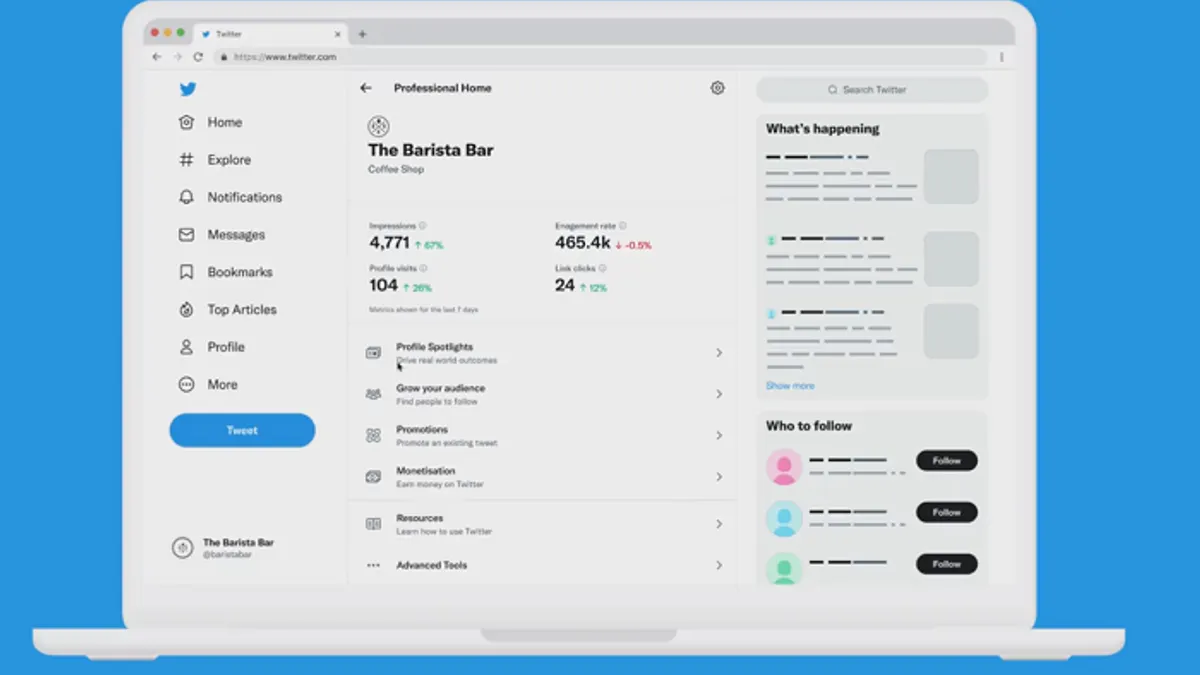The image size is (1200, 675).
Task: Click the Link clicks value 24
Action: pos(565,285)
